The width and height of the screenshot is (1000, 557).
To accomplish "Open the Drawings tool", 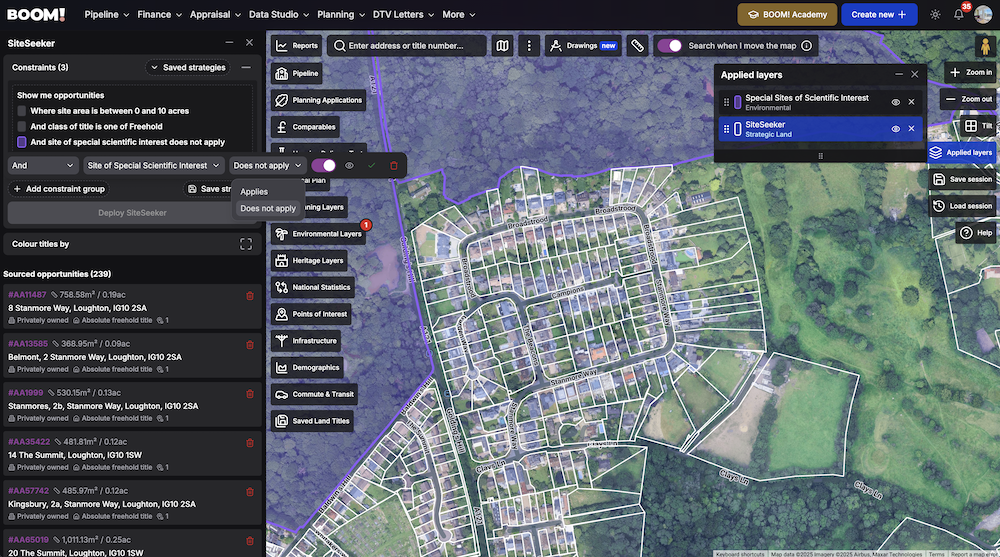I will pyautogui.click(x=583, y=46).
